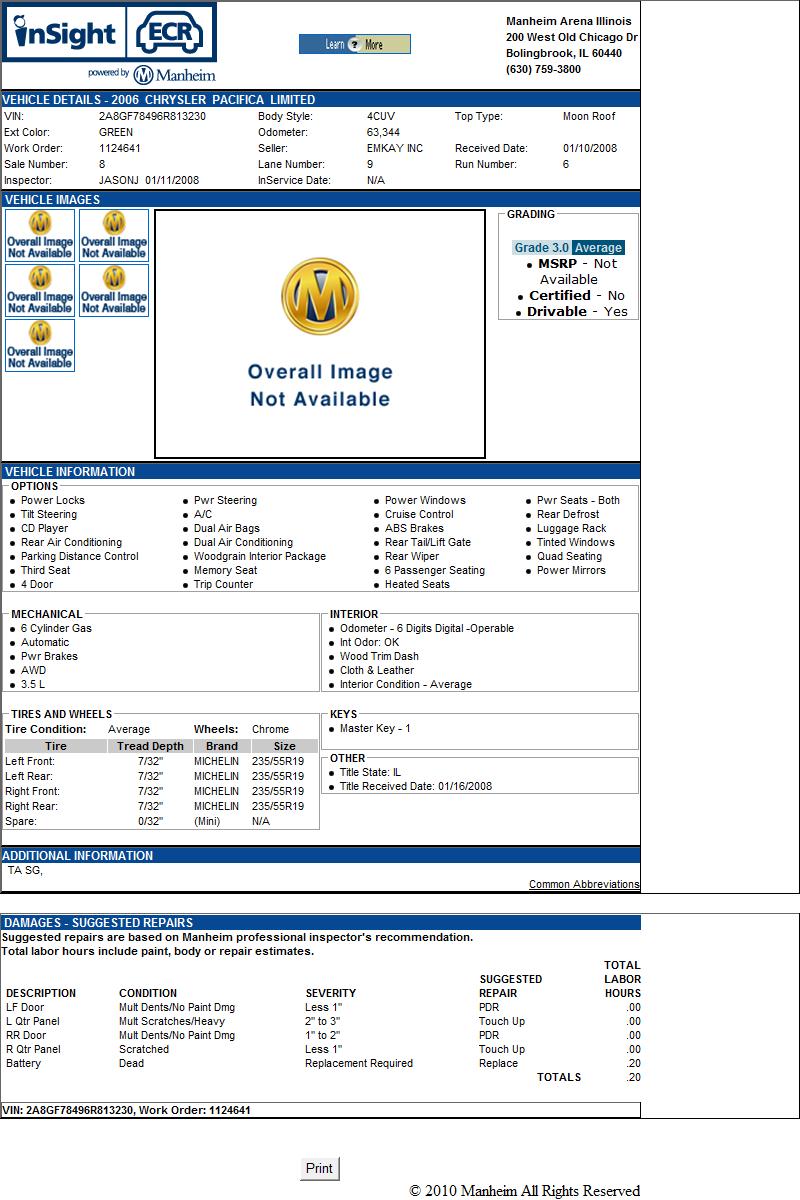Select the AWD mechanical item

(x=33, y=670)
